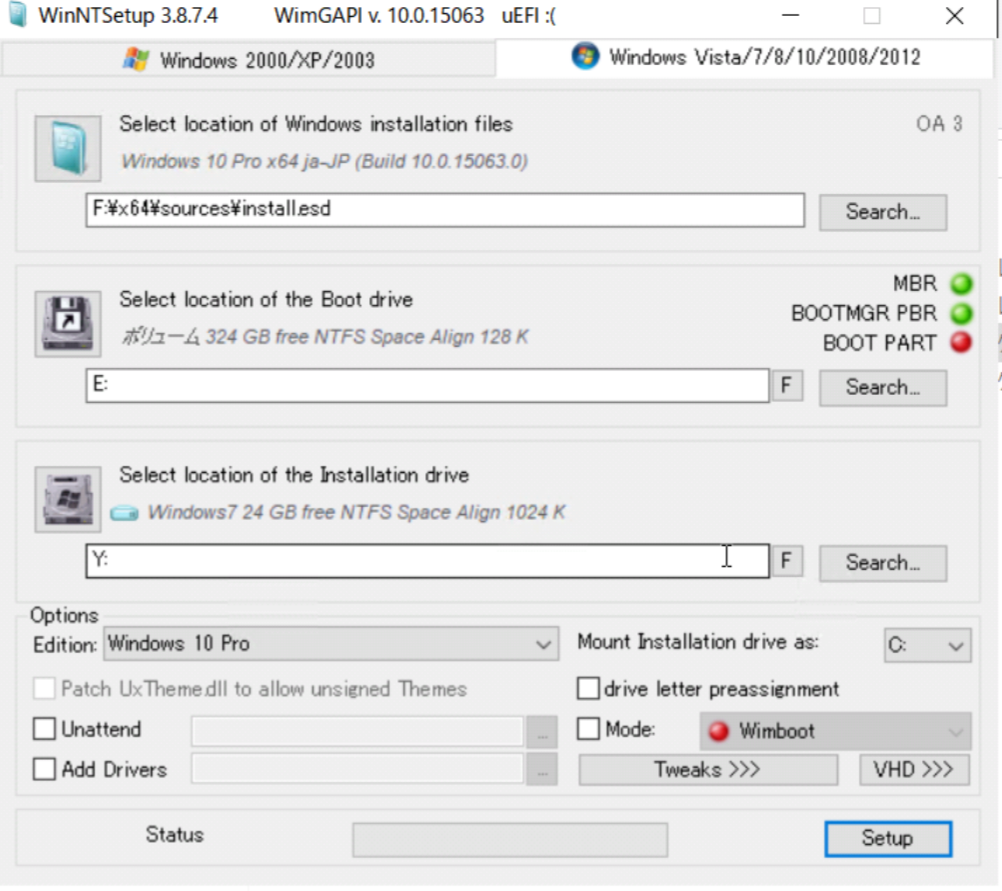Click the small drive icon beside Windows7 label
The image size is (1002, 891).
click(124, 513)
